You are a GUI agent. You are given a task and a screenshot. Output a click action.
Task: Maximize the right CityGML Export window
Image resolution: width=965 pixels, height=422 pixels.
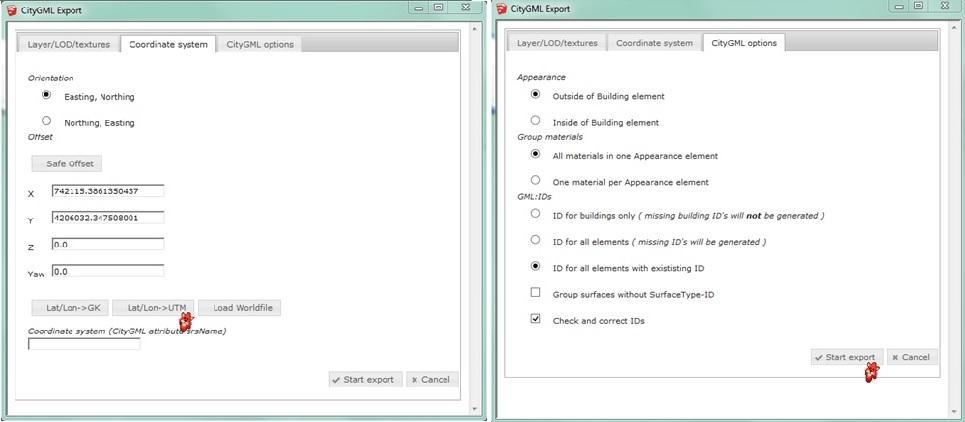(x=918, y=6)
